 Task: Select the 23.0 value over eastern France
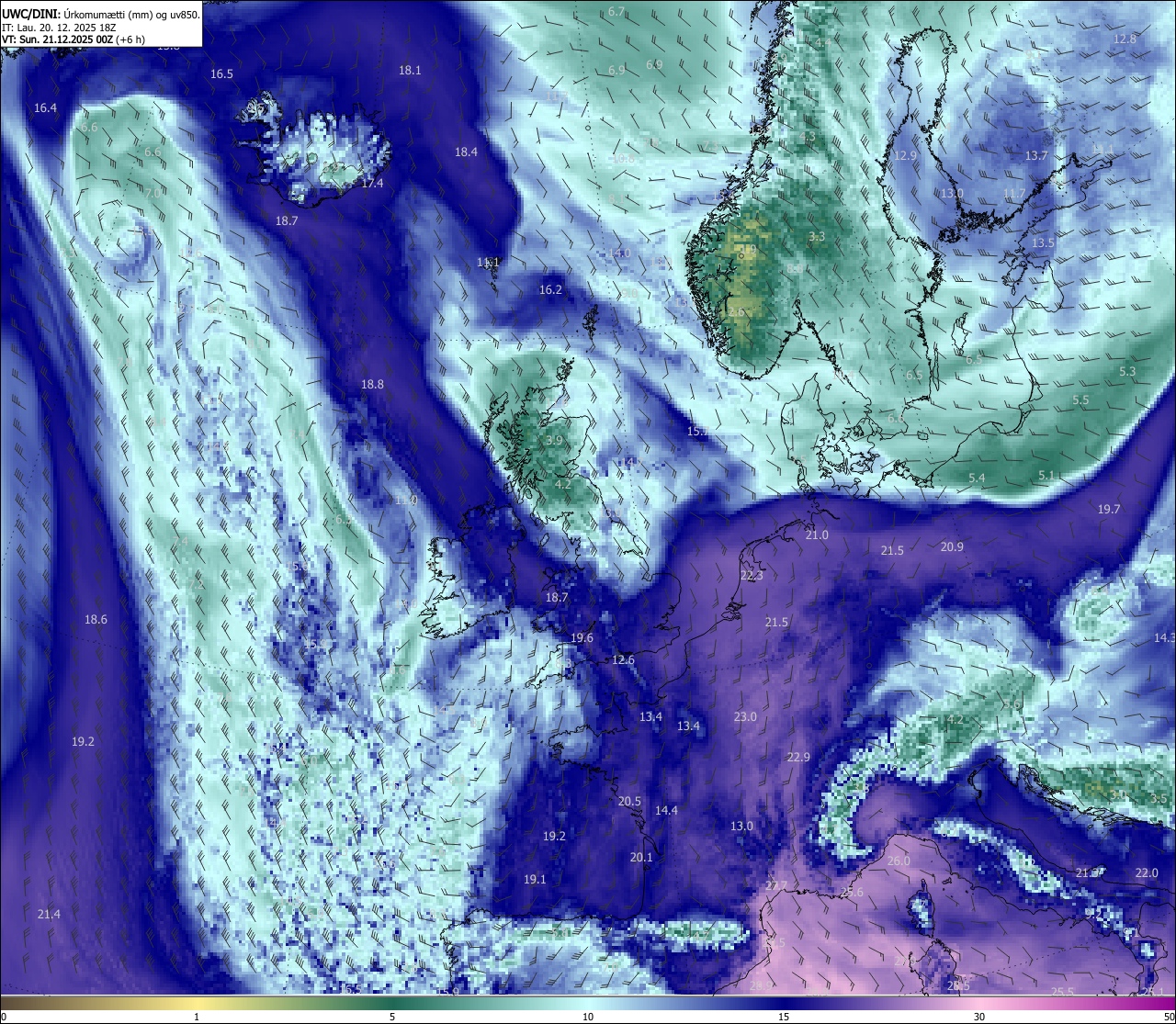click(745, 717)
